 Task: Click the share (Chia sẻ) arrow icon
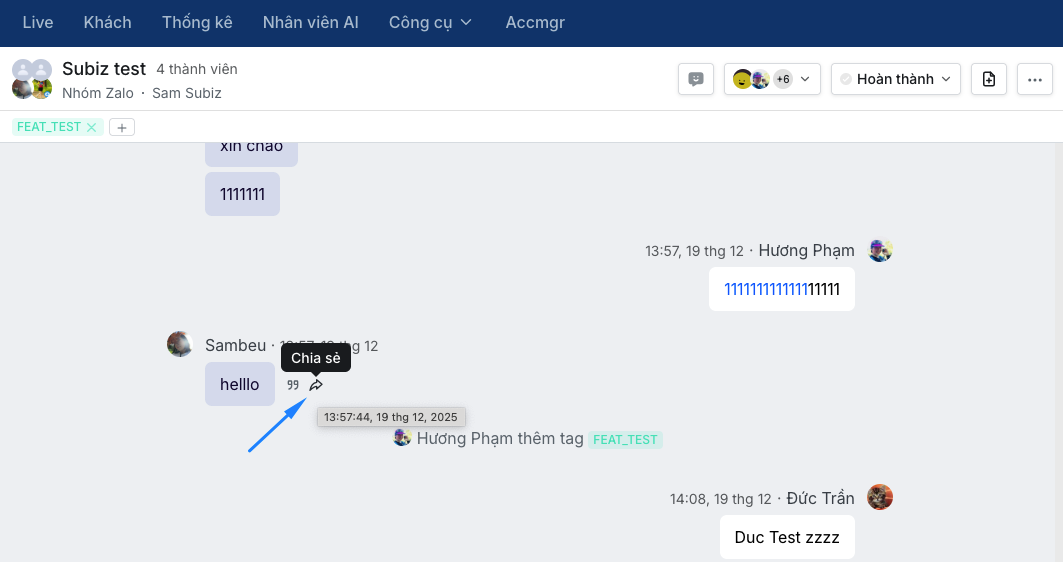click(x=316, y=385)
